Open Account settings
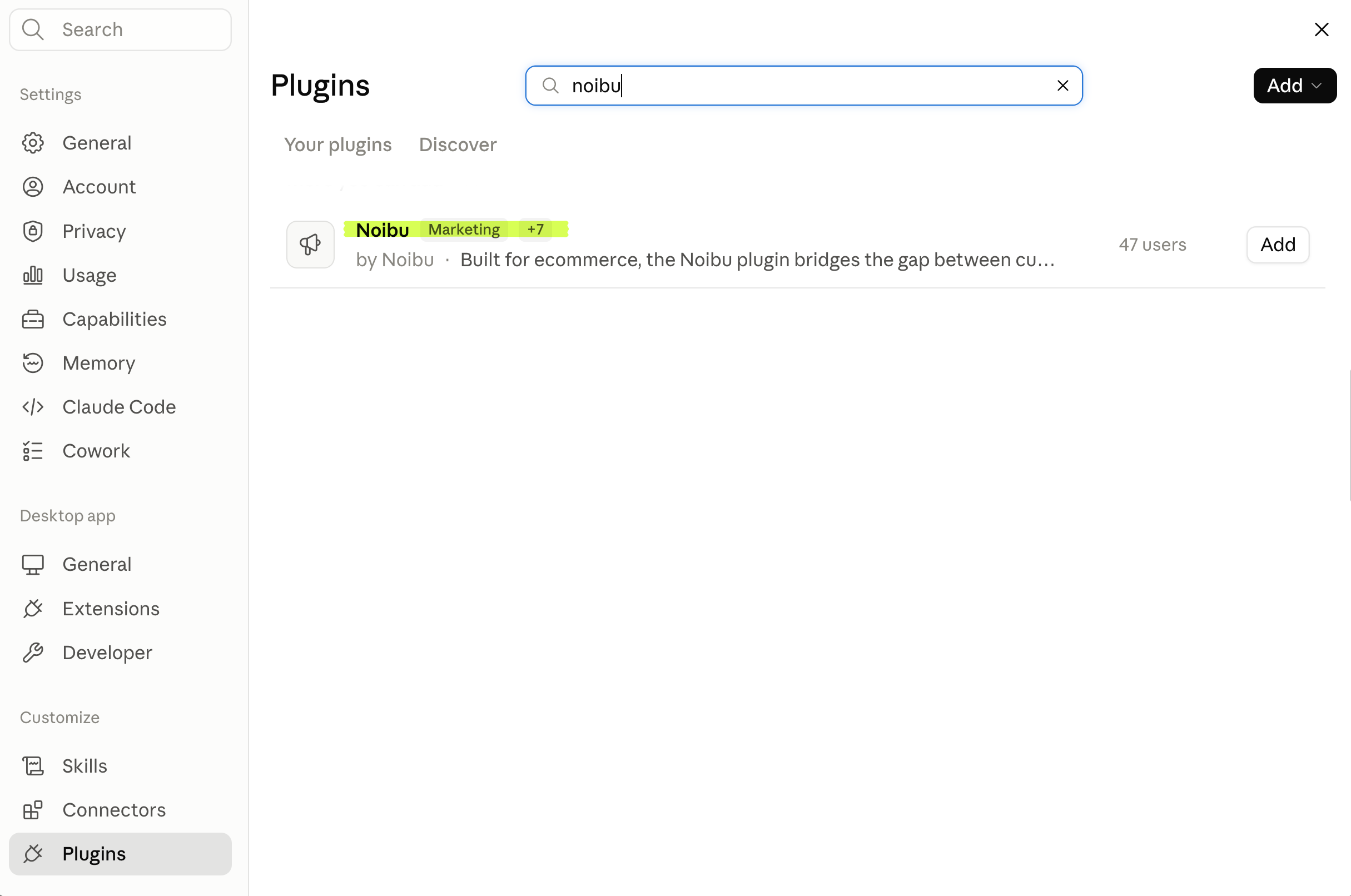 121,187
